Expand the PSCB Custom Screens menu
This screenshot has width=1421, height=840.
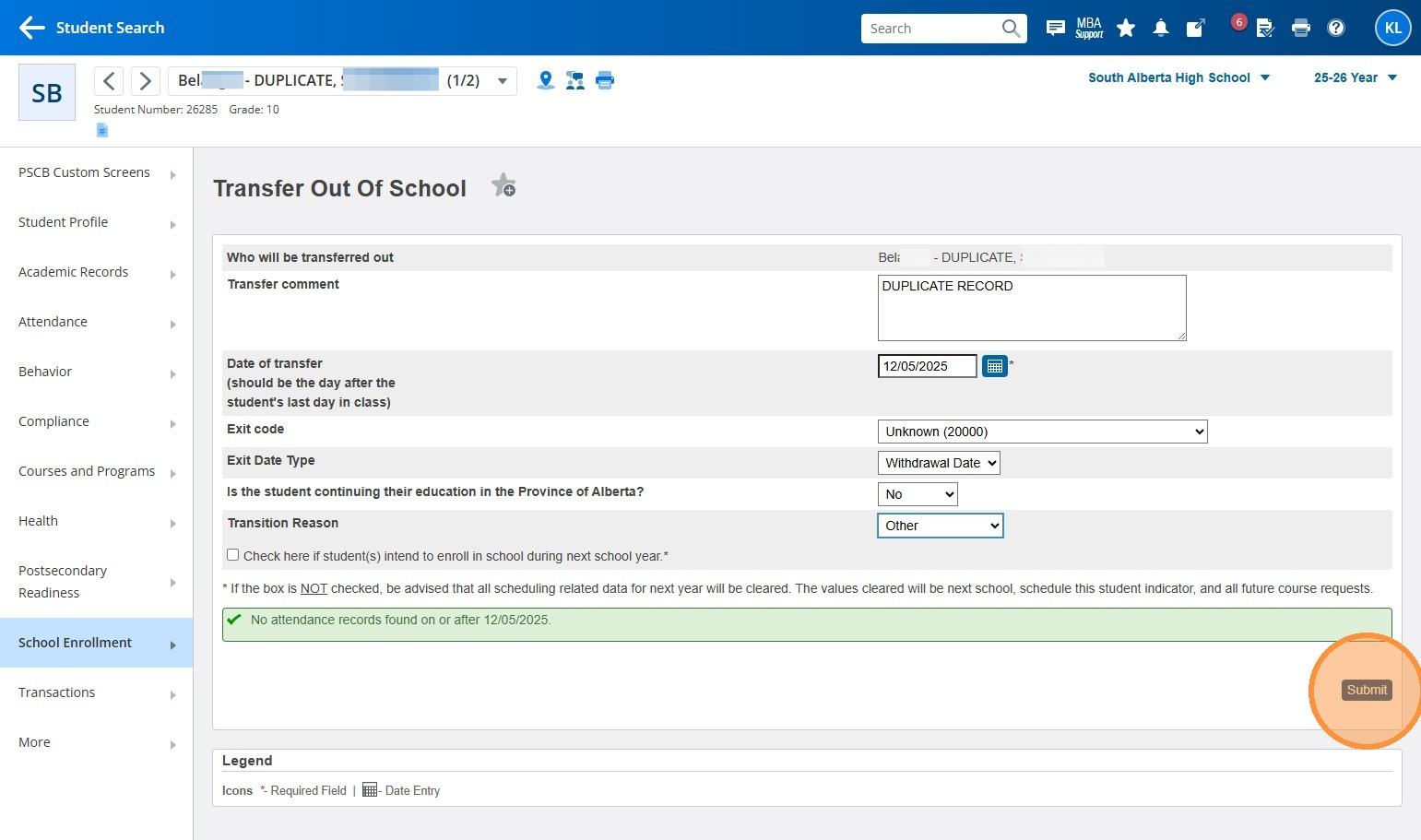point(96,172)
